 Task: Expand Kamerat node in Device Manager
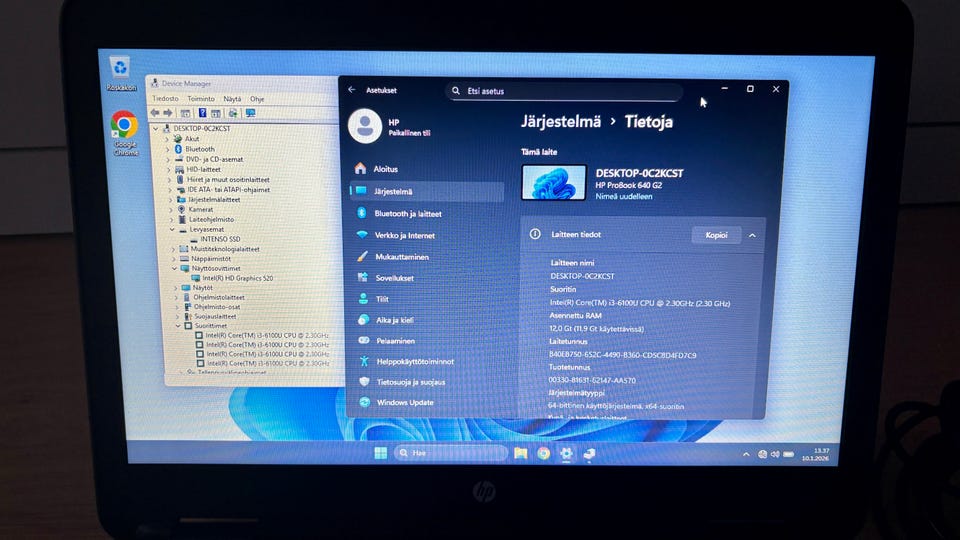coord(171,209)
